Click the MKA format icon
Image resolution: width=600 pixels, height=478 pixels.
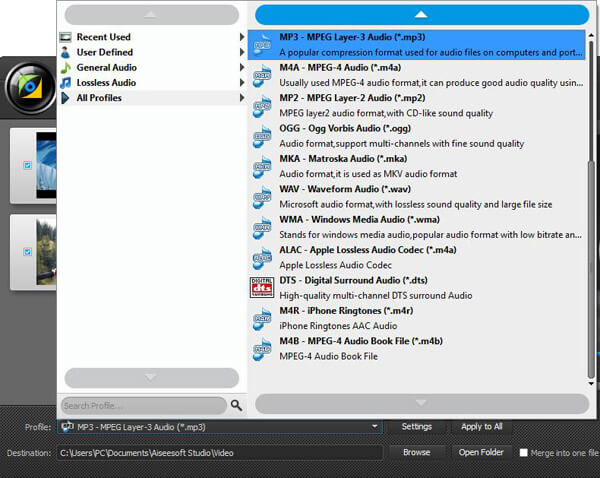click(262, 166)
